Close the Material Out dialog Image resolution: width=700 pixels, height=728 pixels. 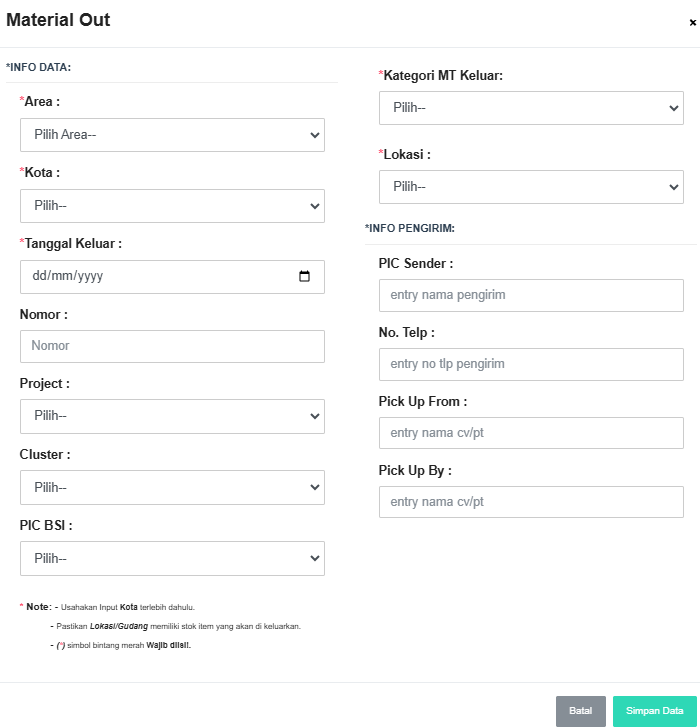(x=692, y=22)
